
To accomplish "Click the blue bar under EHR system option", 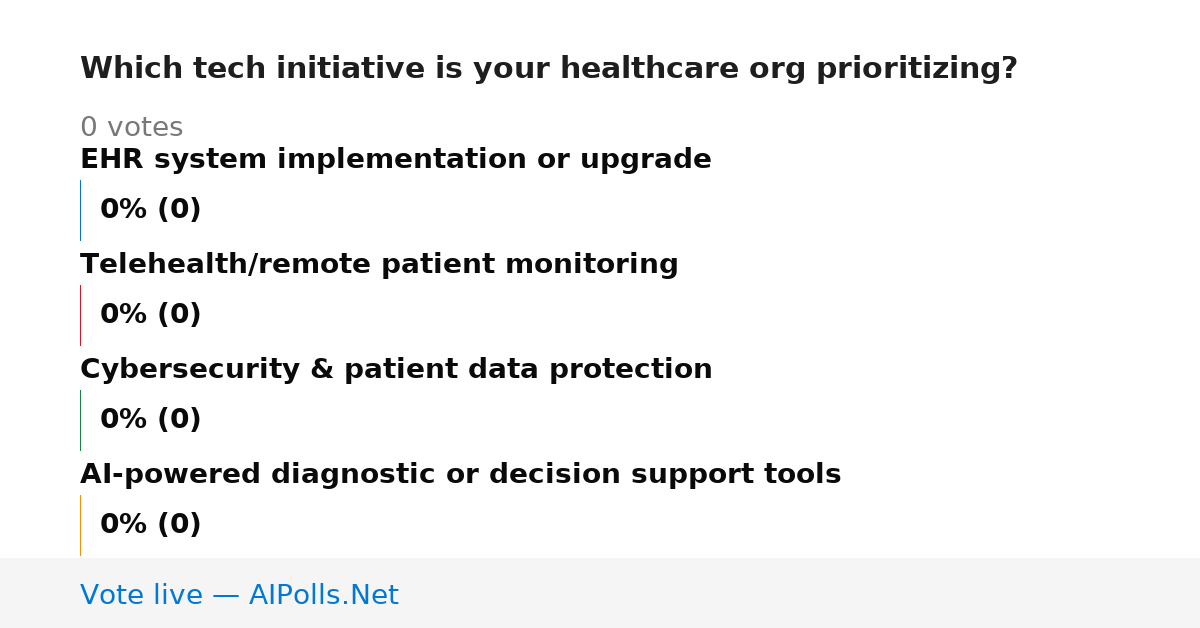I will (x=80, y=210).
